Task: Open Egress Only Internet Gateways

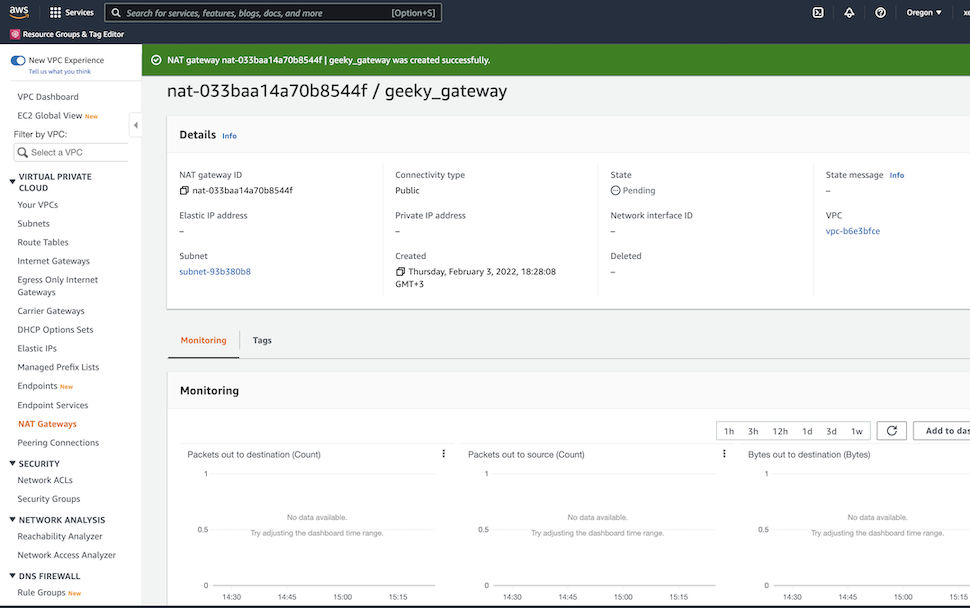Action: 58,286
